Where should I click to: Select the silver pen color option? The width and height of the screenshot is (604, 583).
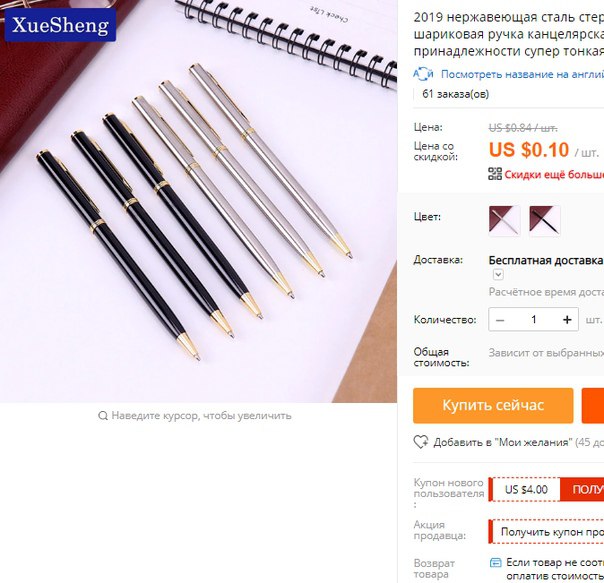(504, 220)
